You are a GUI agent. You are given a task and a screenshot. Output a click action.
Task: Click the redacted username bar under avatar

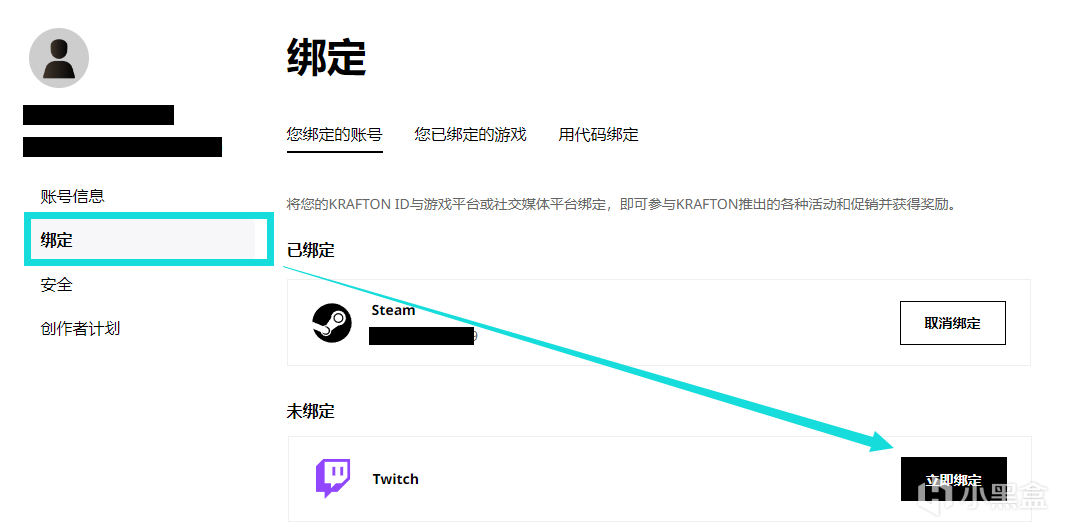98,115
